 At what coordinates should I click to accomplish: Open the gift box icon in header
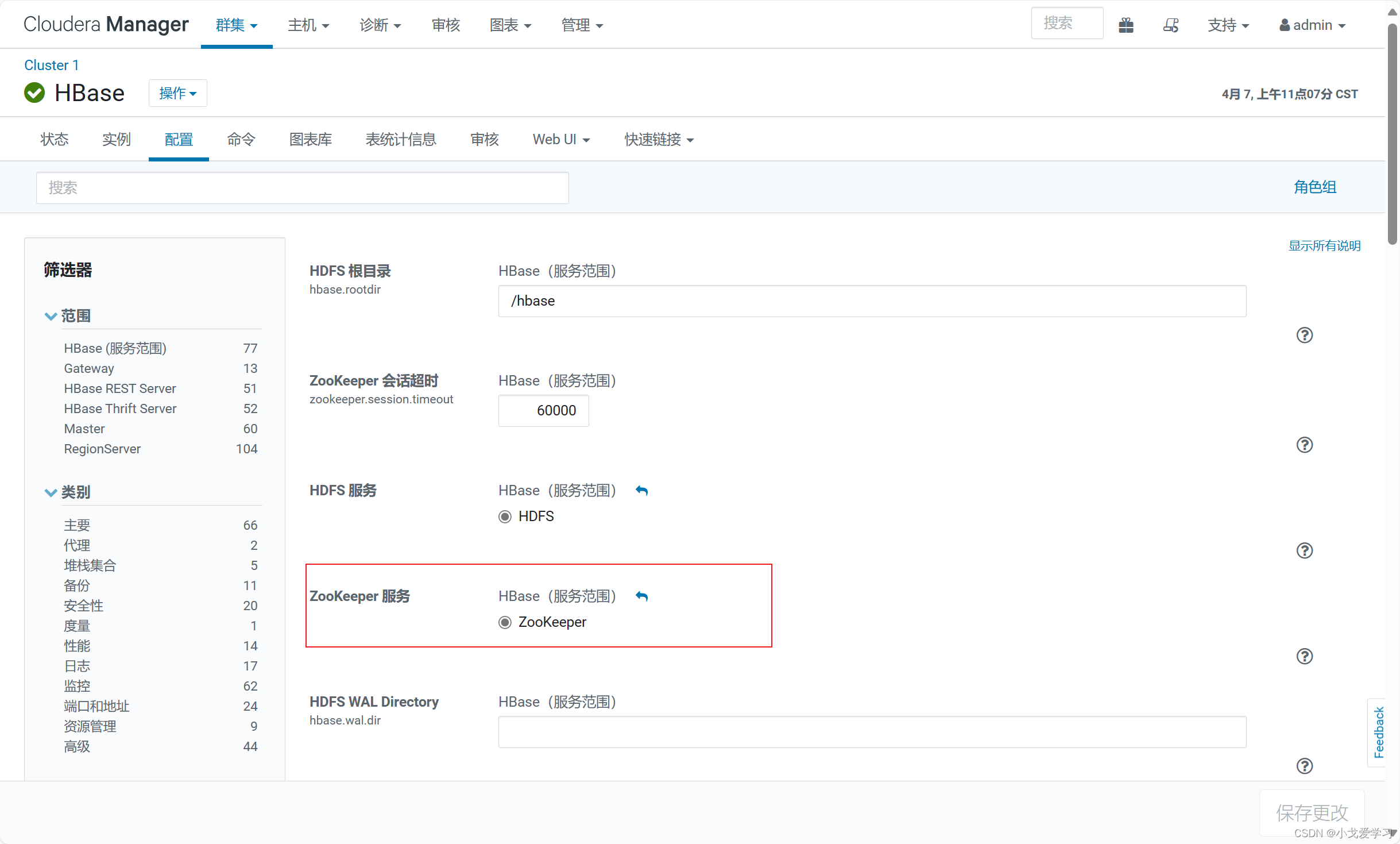[x=1126, y=25]
